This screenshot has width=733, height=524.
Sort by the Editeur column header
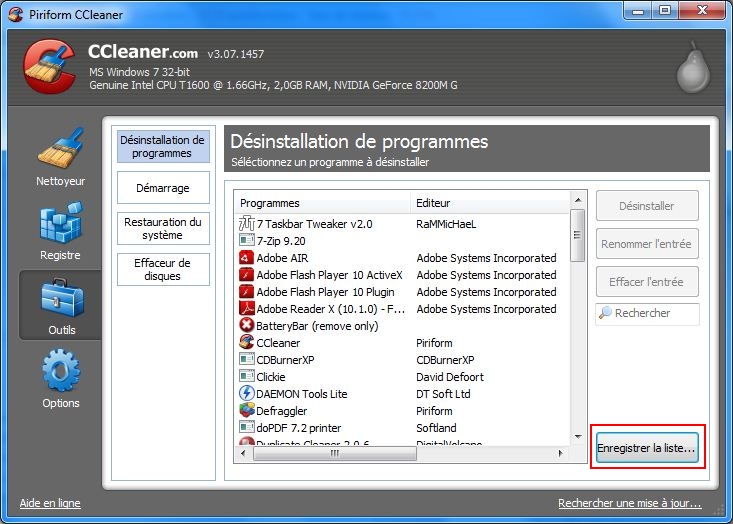[x=489, y=203]
